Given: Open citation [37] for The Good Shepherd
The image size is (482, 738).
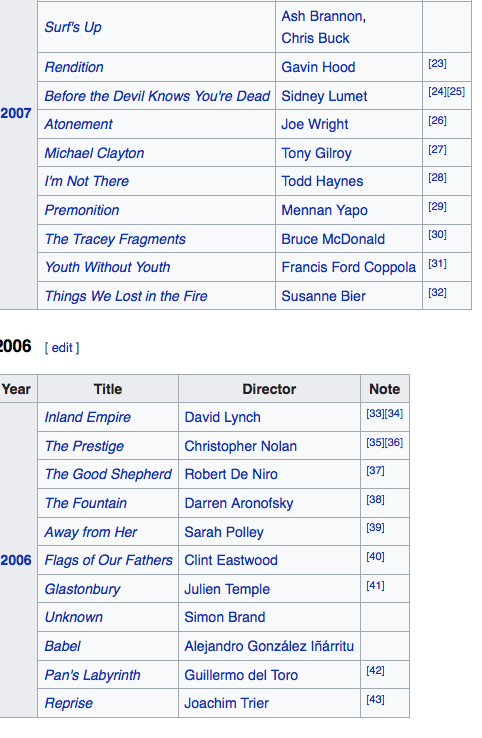Looking at the screenshot, I should (375, 471).
